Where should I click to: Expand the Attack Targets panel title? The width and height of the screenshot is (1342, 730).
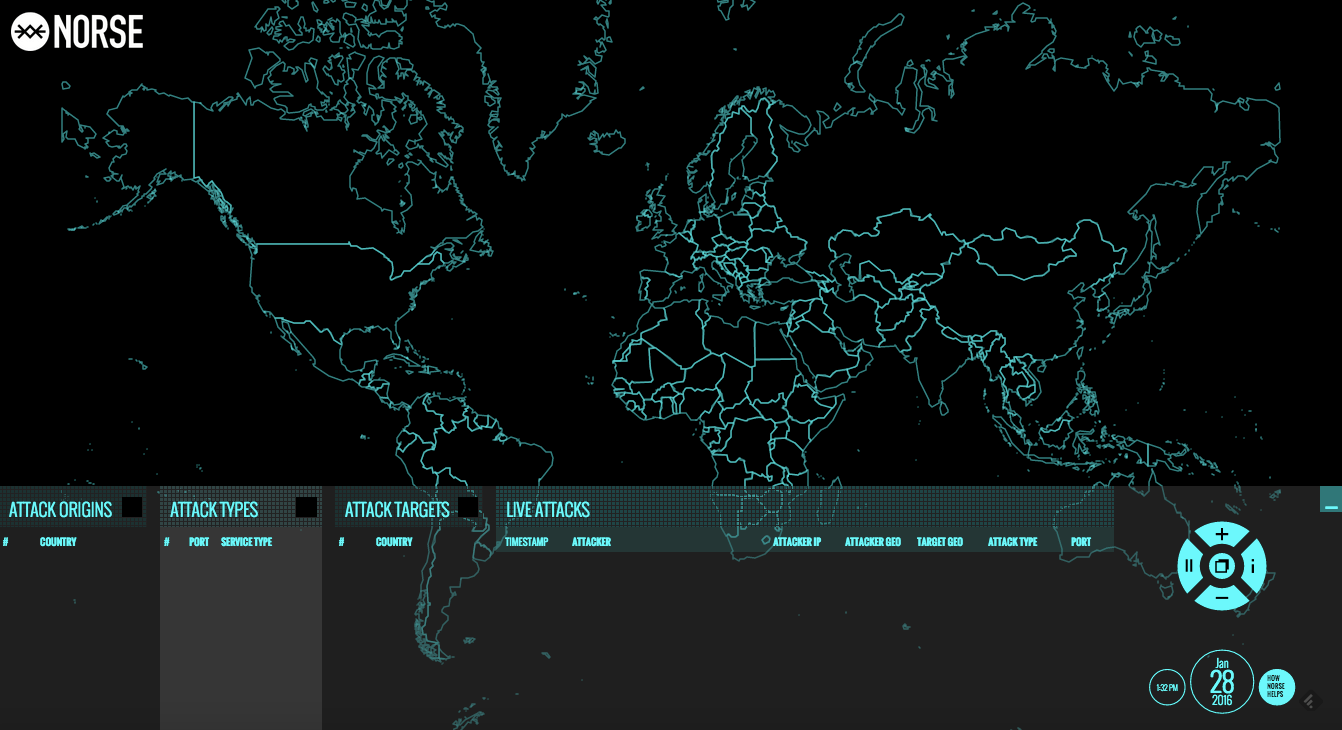tap(397, 510)
